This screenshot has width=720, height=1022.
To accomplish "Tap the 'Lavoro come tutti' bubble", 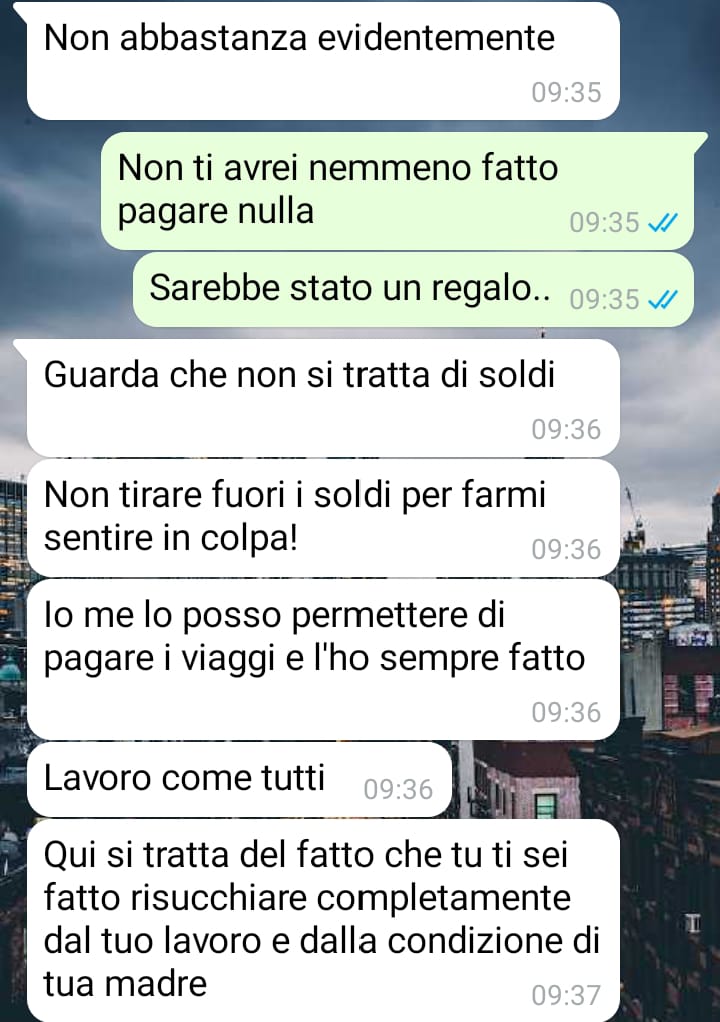I will pos(239,780).
